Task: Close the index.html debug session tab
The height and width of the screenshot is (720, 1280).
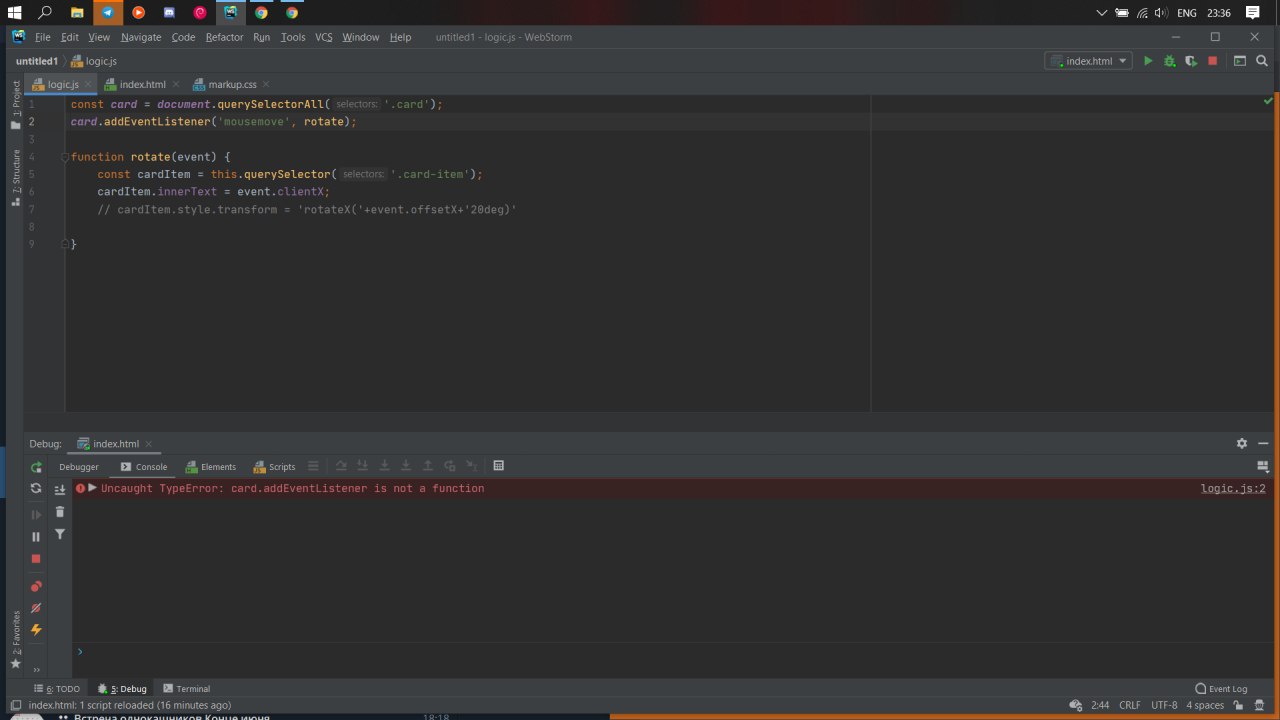Action: point(149,444)
